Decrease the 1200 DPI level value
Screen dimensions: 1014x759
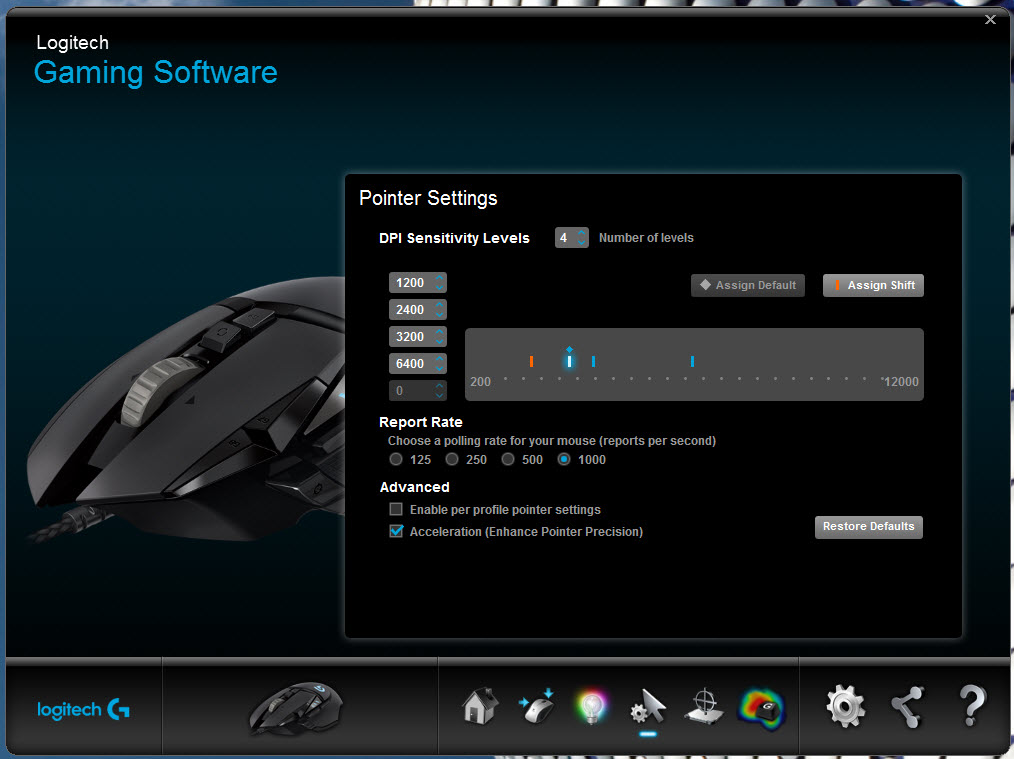tap(439, 288)
